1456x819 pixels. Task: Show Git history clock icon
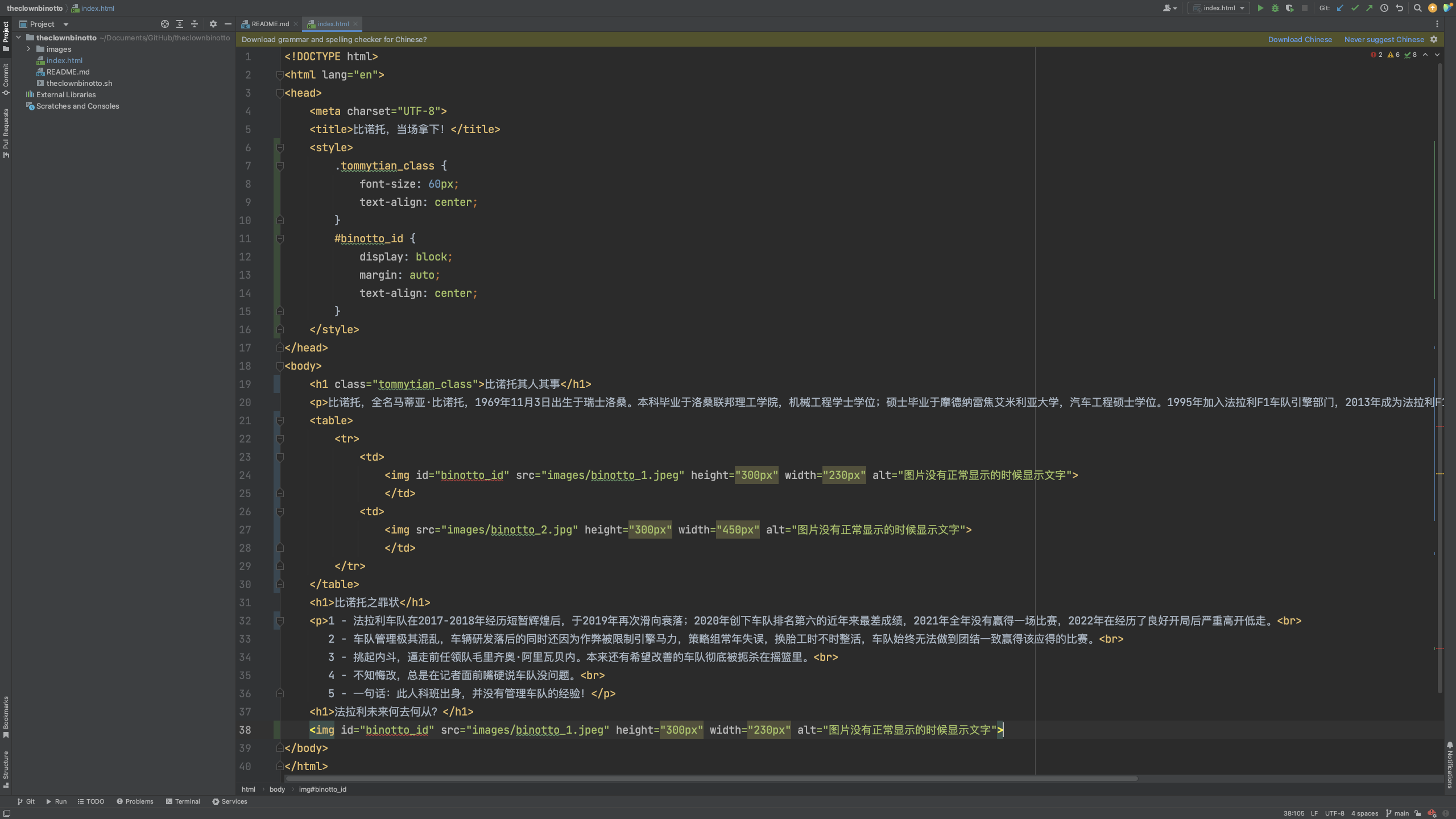[x=1384, y=8]
